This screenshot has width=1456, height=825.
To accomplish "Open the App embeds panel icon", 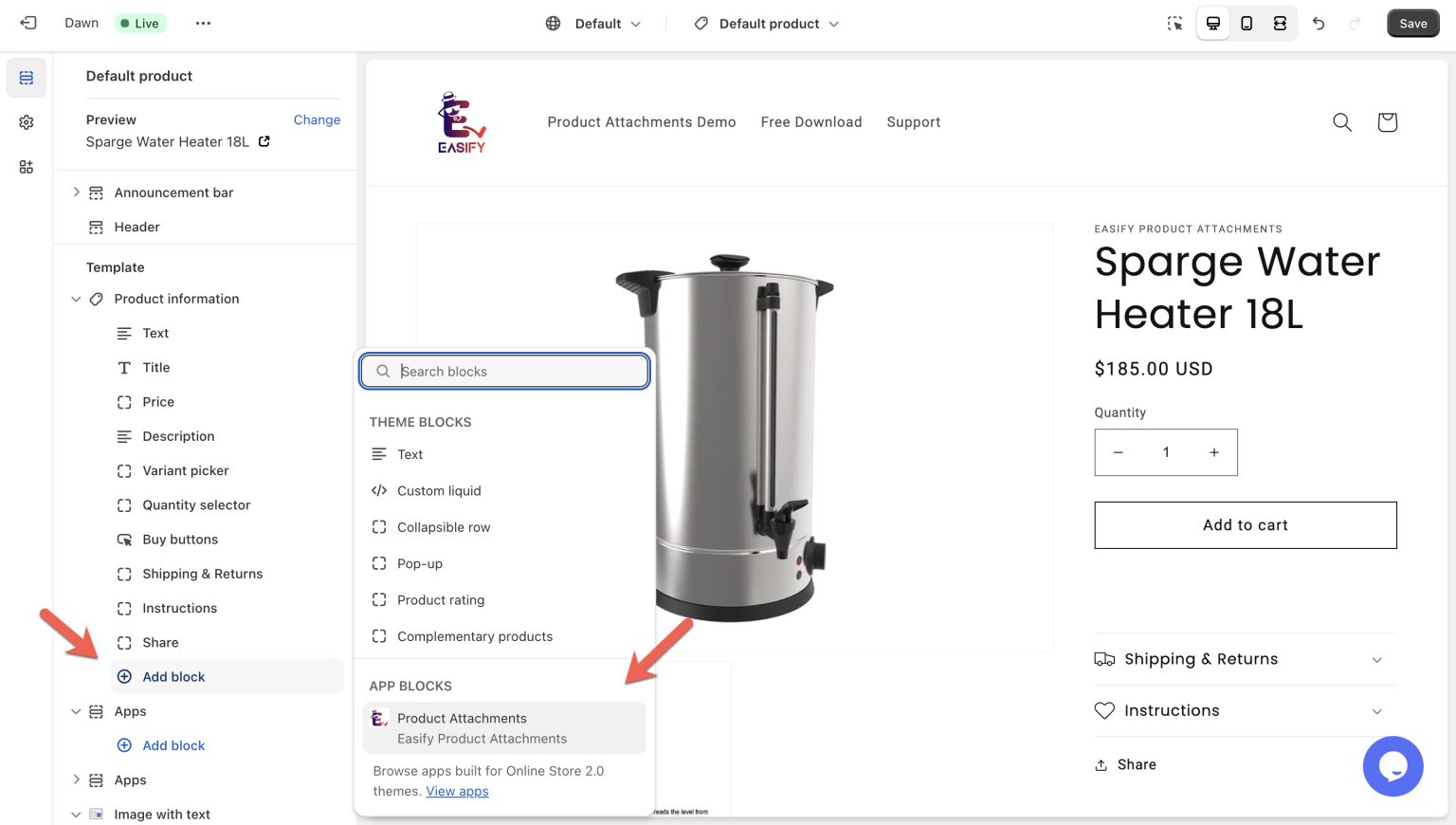I will coord(26,166).
